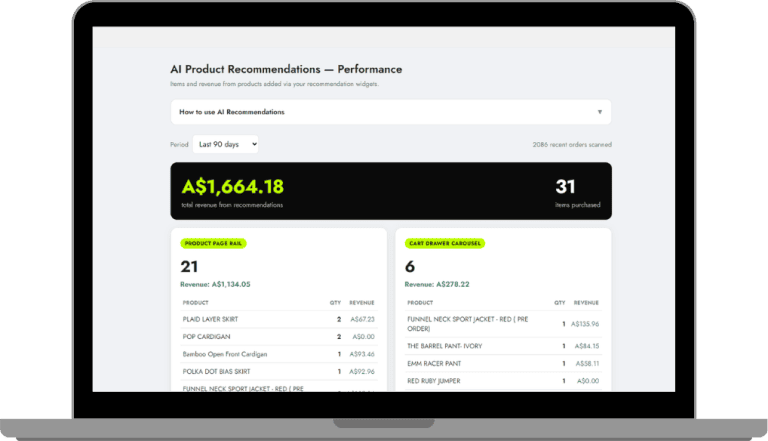
Task: Click the A$135.96 revenue value
Action: click(x=585, y=324)
